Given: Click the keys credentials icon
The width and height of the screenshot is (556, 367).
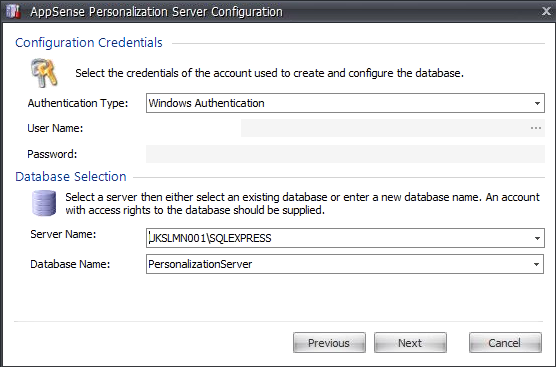Looking at the screenshot, I should (44, 73).
